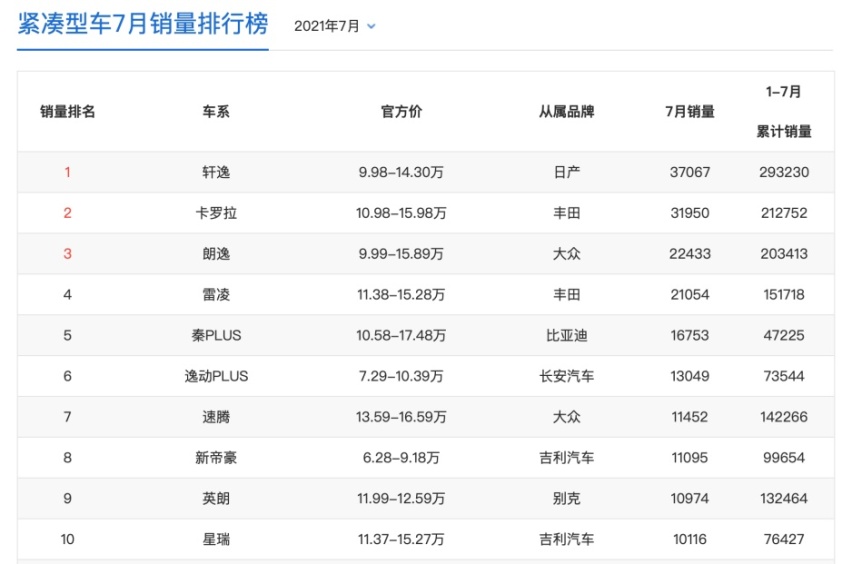Image resolution: width=852 pixels, height=564 pixels.
Task: Select price 9.98-14.30万
Action: 401,172
